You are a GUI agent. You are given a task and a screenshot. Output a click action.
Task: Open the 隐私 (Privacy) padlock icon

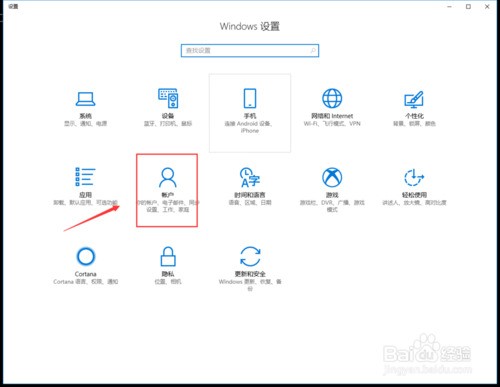click(x=168, y=256)
